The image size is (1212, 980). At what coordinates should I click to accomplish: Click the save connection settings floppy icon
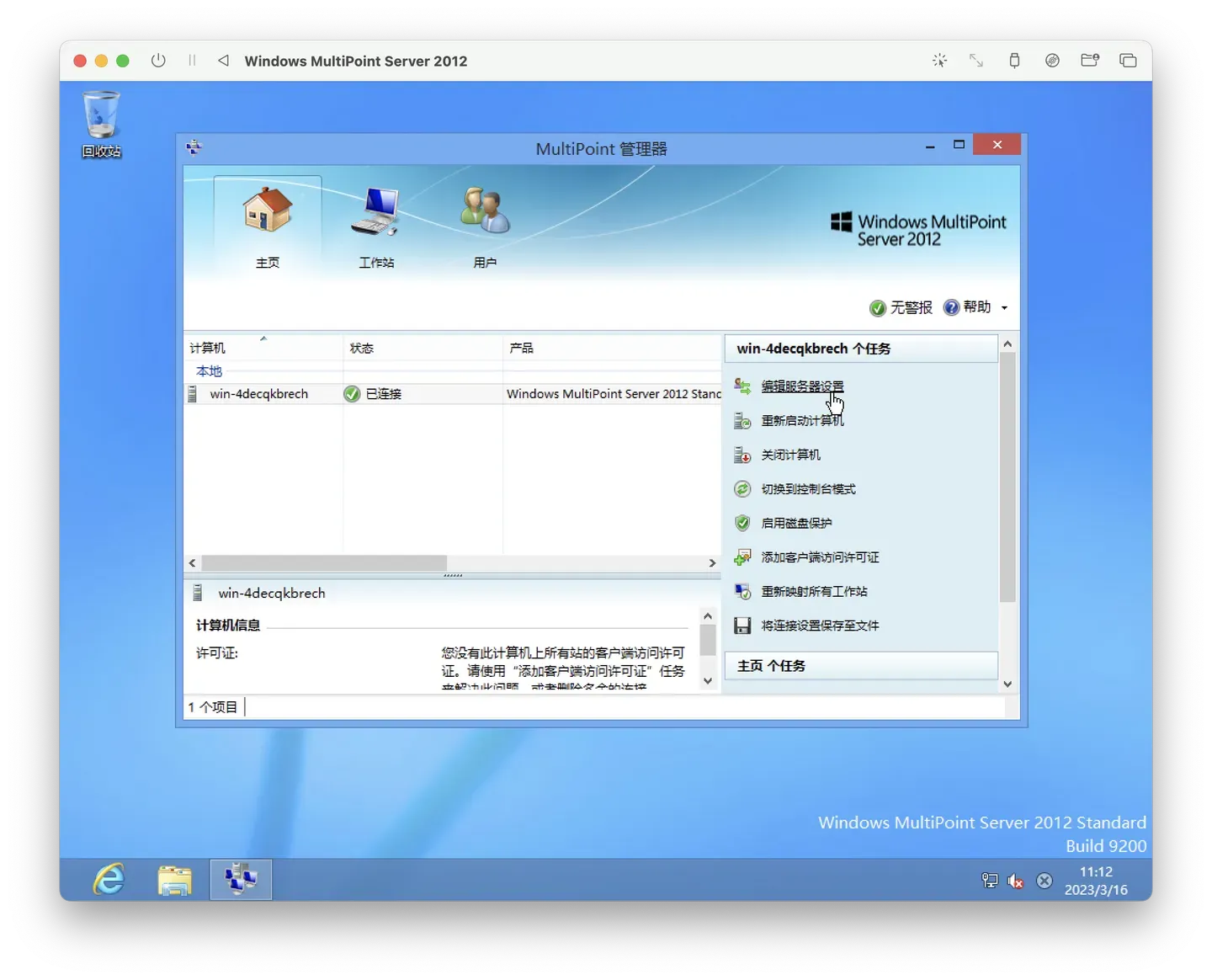pos(742,626)
